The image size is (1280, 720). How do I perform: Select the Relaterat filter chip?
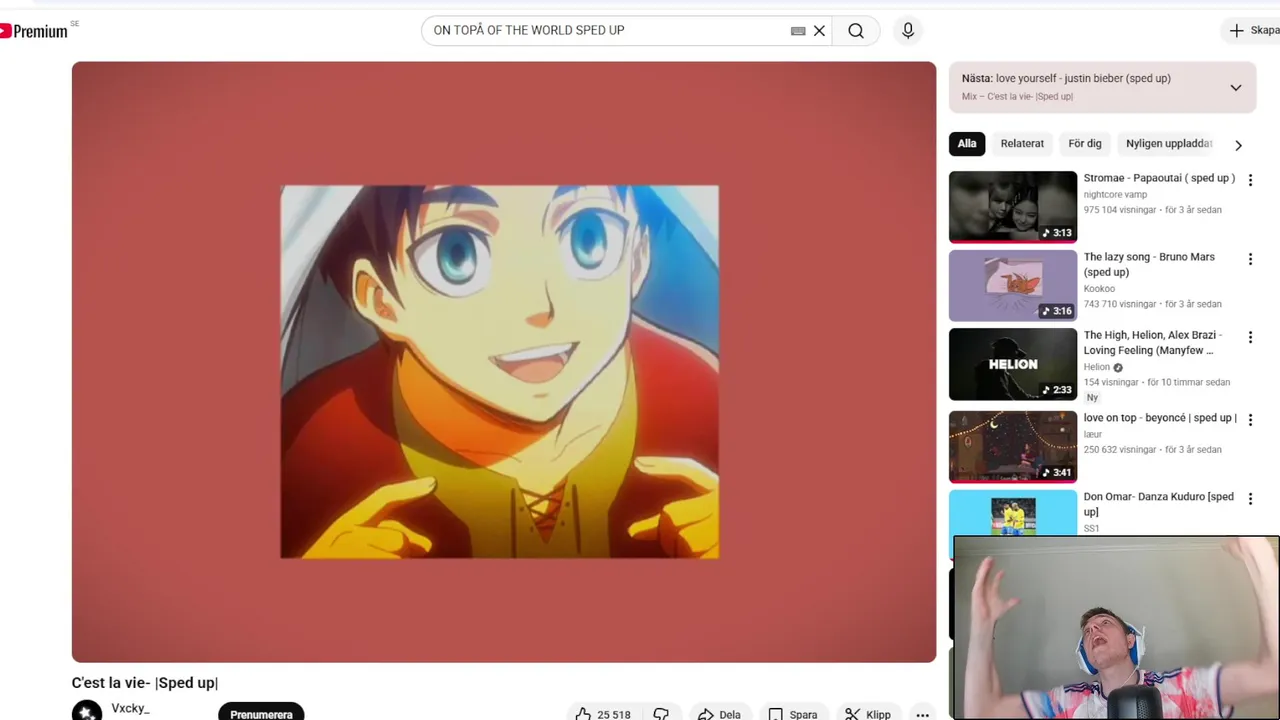coord(1022,144)
